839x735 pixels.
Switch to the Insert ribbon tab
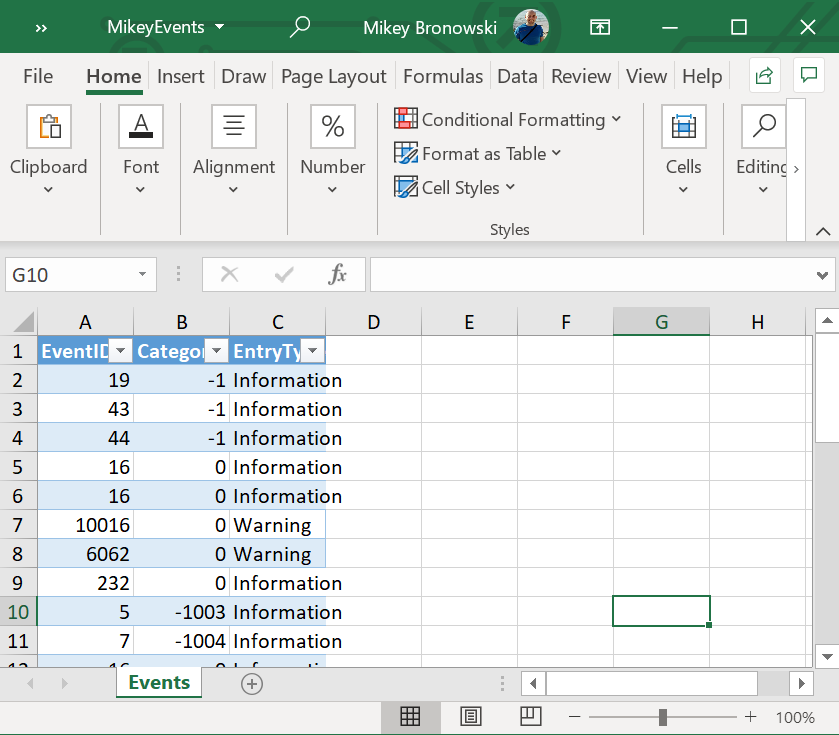tap(181, 77)
